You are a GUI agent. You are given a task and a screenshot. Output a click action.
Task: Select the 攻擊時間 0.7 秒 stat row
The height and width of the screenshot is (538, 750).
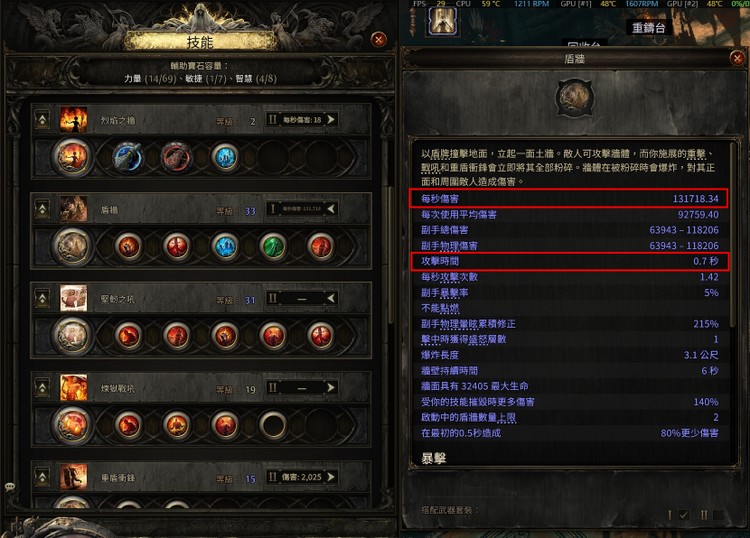coord(569,262)
